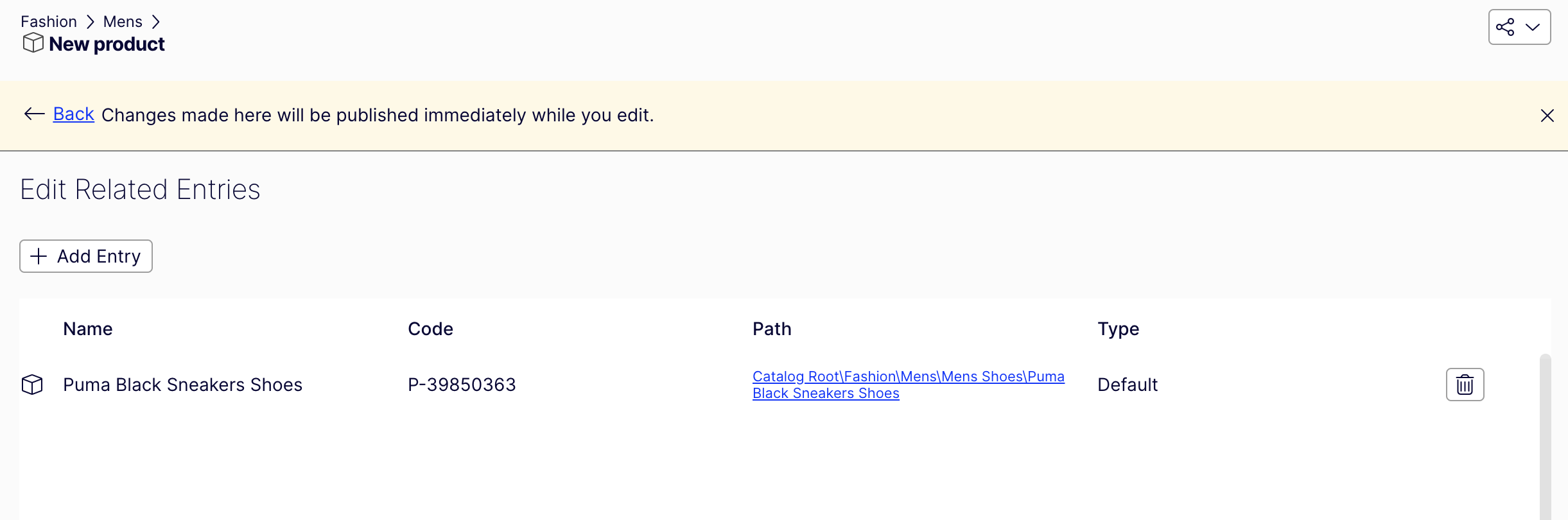
Task: Click the Edit Related Entries heading
Action: pyautogui.click(x=140, y=189)
